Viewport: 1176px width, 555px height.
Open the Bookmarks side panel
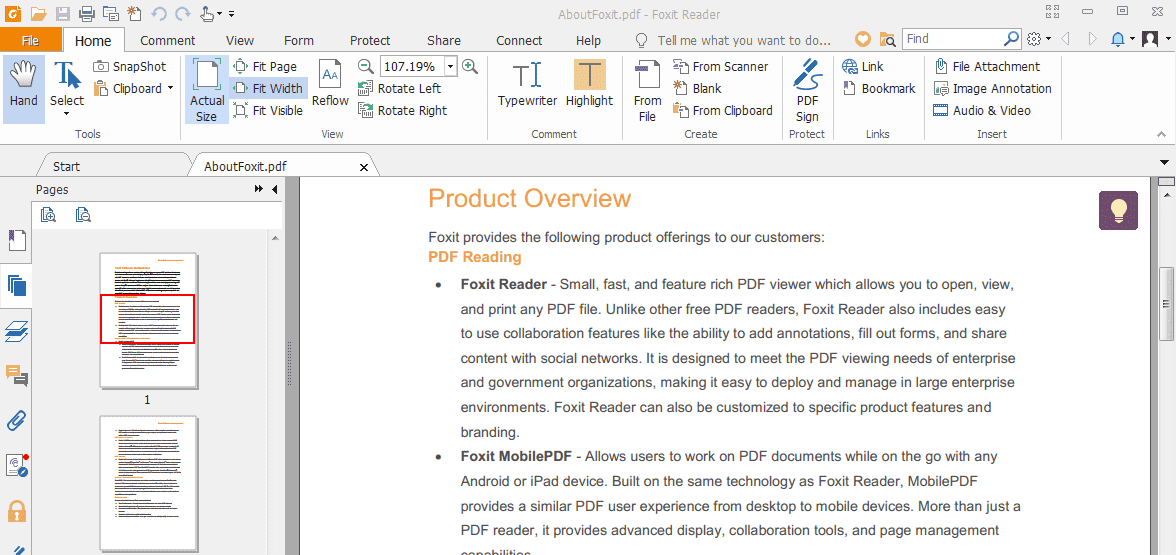[16, 242]
